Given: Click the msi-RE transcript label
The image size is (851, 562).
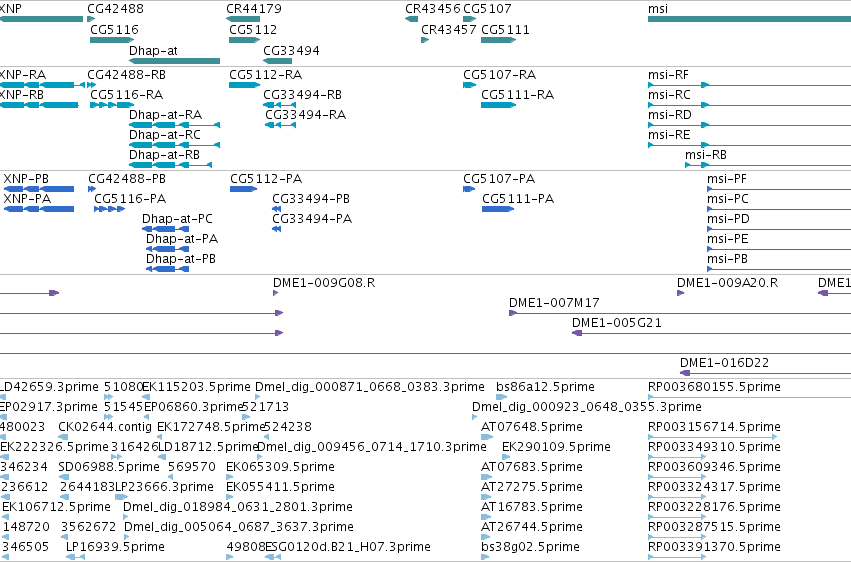Looking at the screenshot, I should pyautogui.click(x=669, y=135).
